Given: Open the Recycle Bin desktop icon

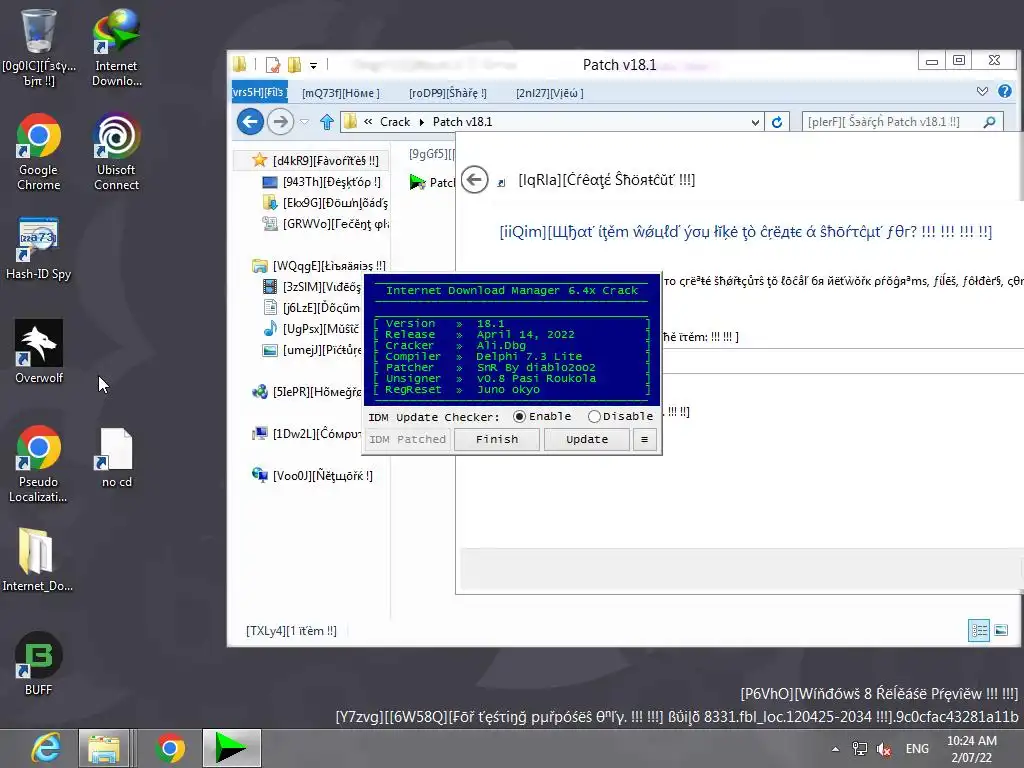Looking at the screenshot, I should pos(39,47).
